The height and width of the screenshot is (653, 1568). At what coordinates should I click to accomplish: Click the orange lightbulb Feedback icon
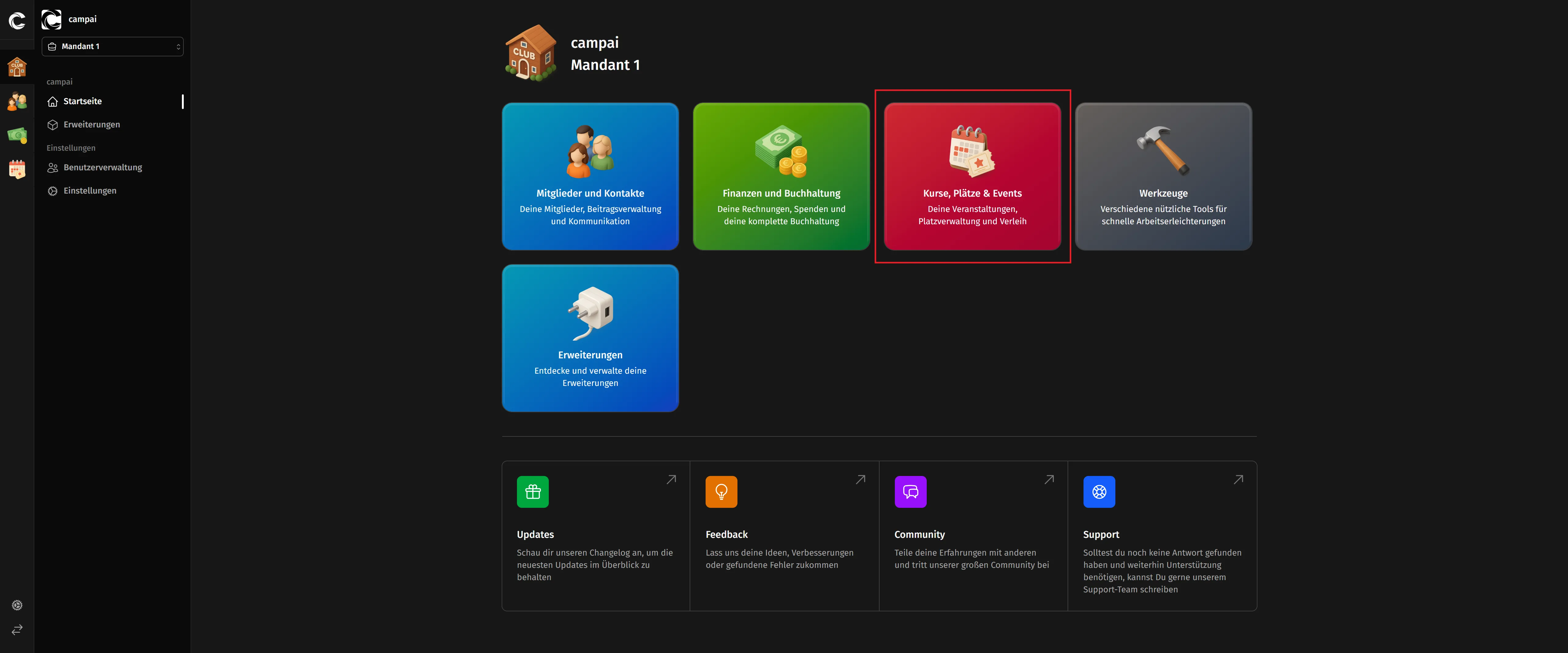click(x=721, y=492)
